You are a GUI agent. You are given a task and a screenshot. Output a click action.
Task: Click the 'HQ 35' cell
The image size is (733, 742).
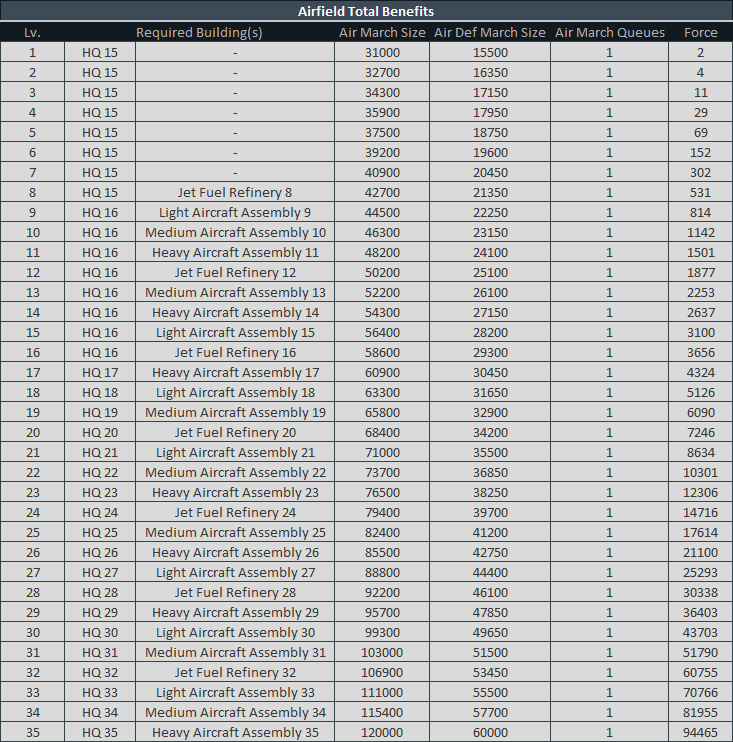pos(100,732)
